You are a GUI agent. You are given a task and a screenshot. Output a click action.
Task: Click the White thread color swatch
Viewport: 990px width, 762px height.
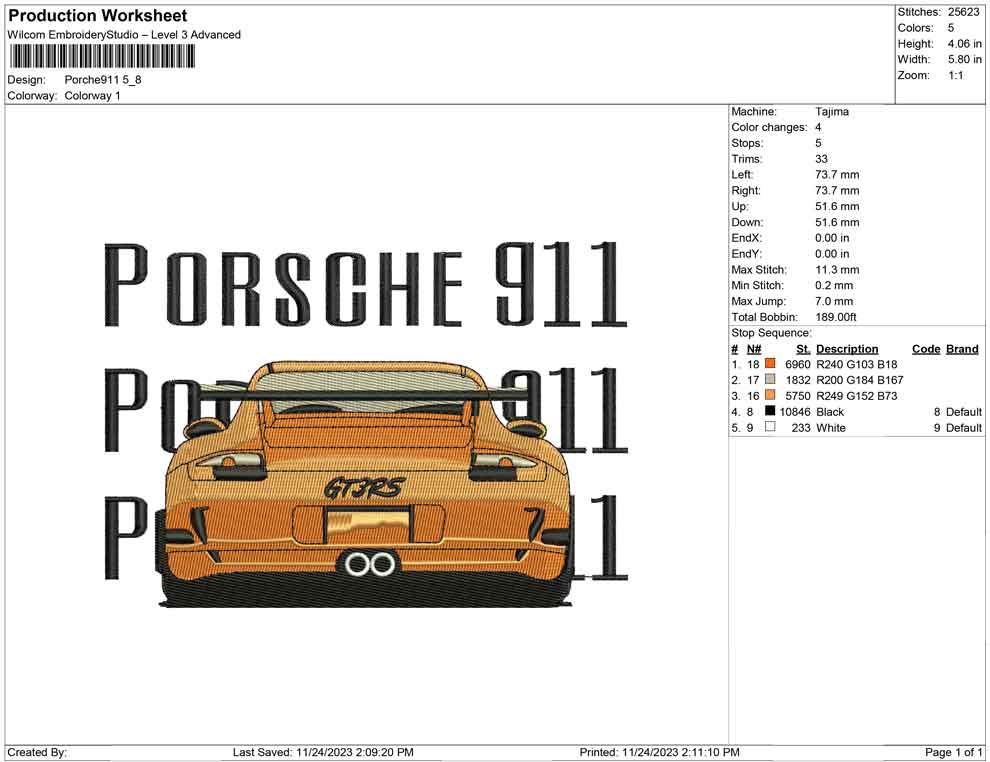770,427
